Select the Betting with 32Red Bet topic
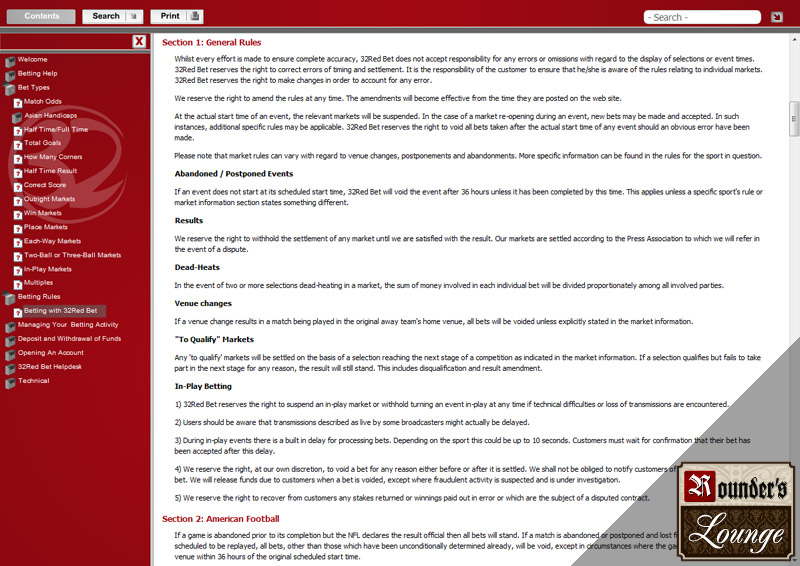This screenshot has height=566, width=800. click(61, 311)
